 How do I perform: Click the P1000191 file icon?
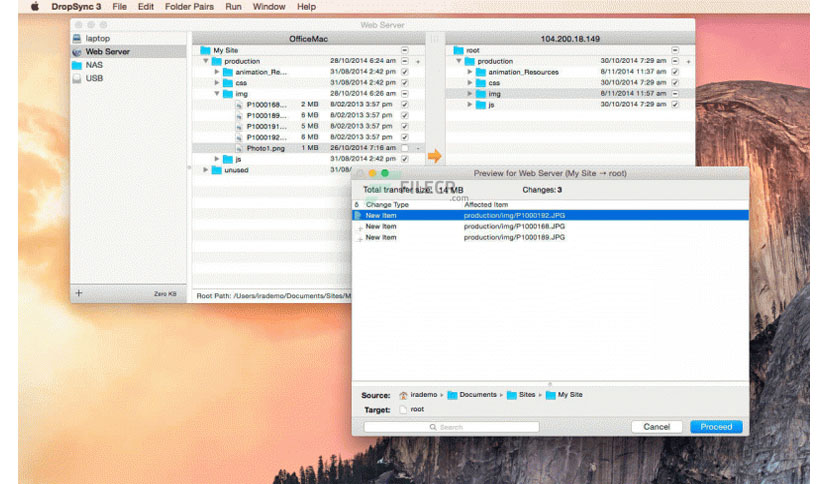(x=239, y=127)
